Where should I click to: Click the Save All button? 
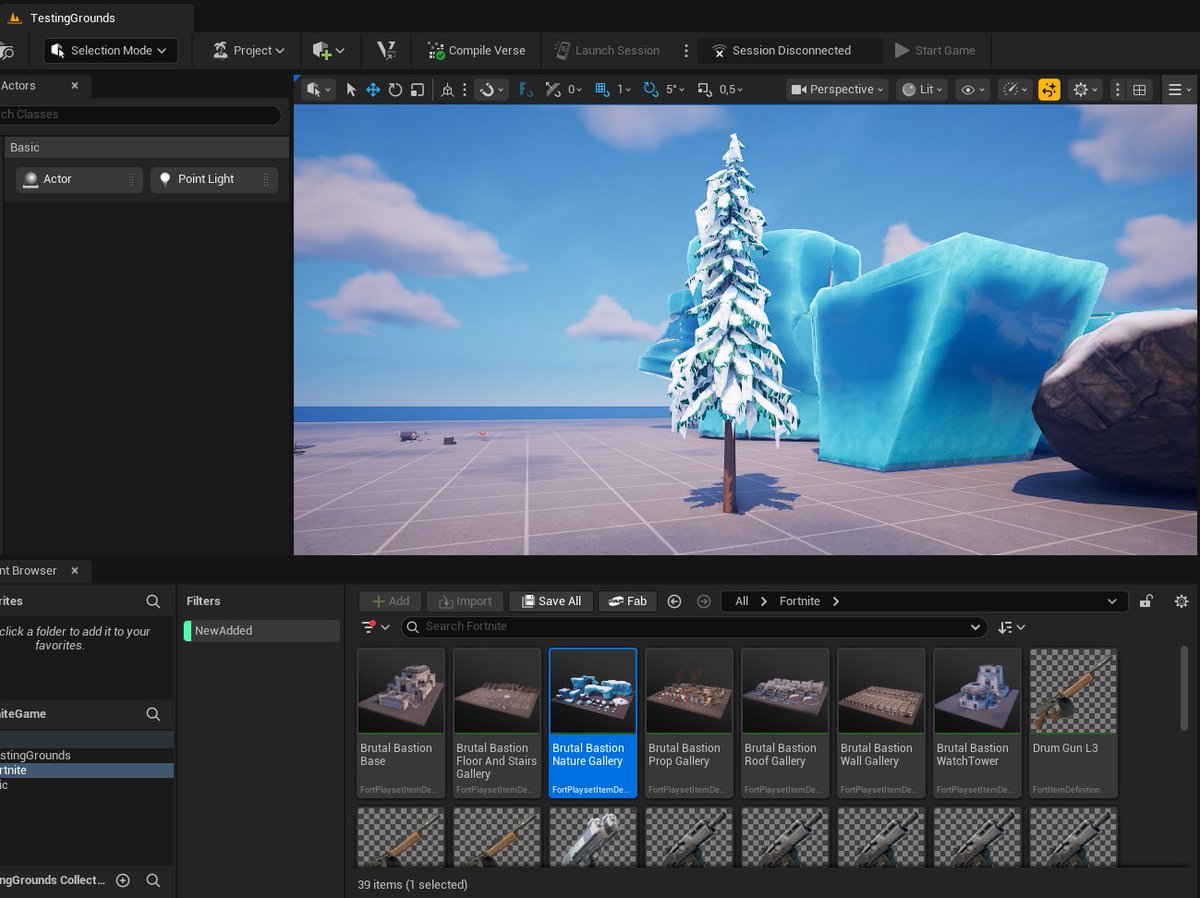coord(550,601)
